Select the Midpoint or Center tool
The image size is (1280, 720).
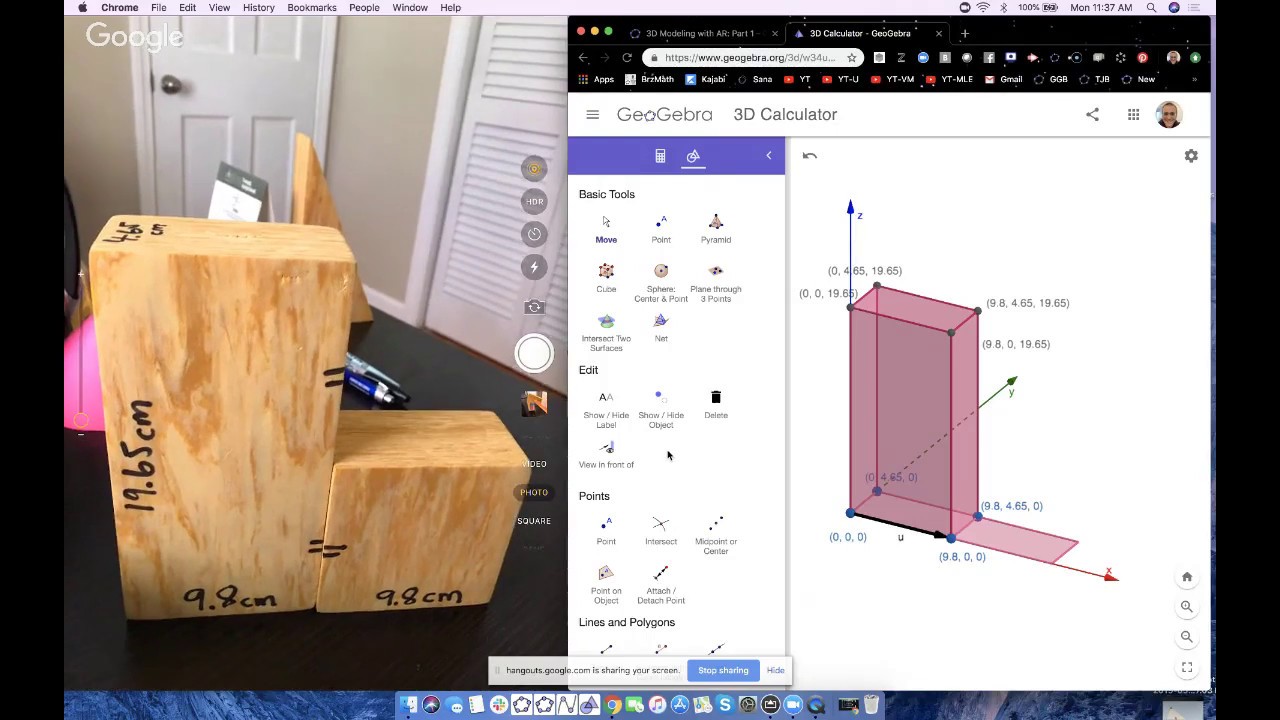716,535
